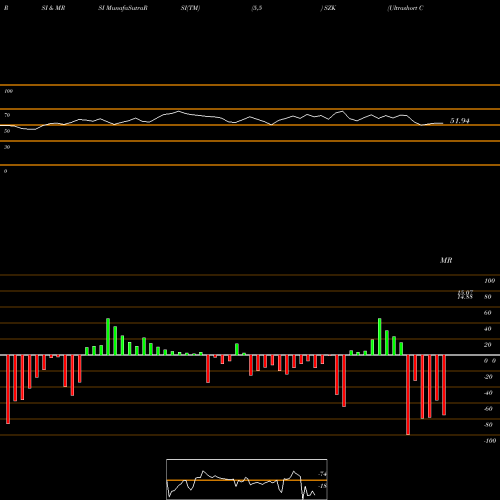Viewport: 500px width, 500px height.
Task: Click the overlapping 15.07 / 14.55 values
Action: [x=465, y=295]
